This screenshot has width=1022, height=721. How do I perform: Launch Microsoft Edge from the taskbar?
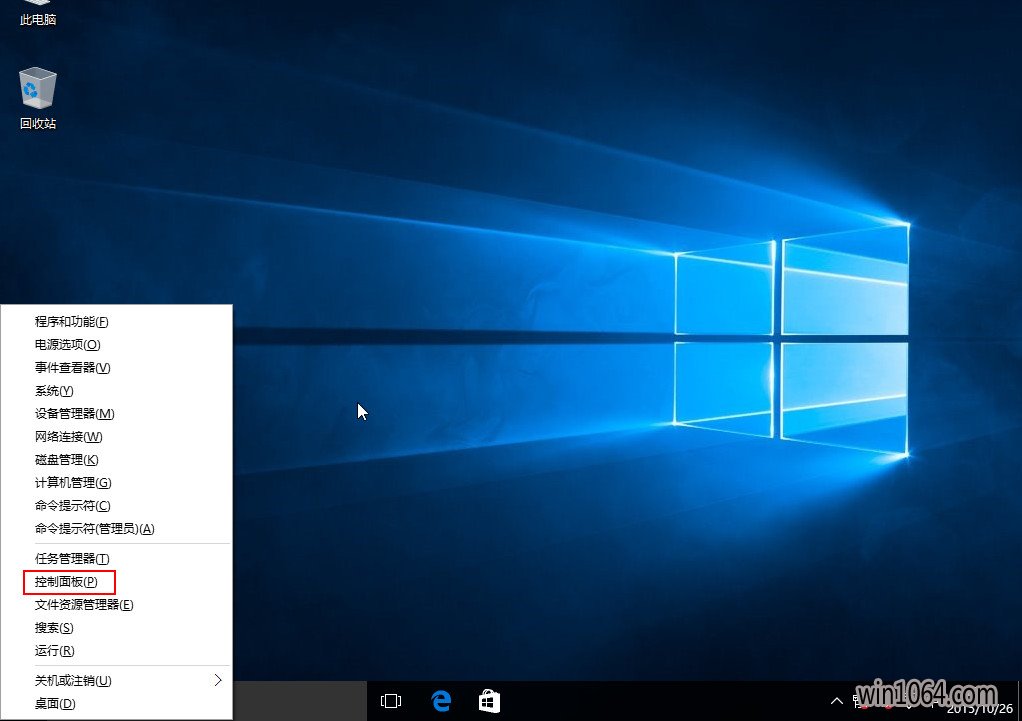pos(441,701)
